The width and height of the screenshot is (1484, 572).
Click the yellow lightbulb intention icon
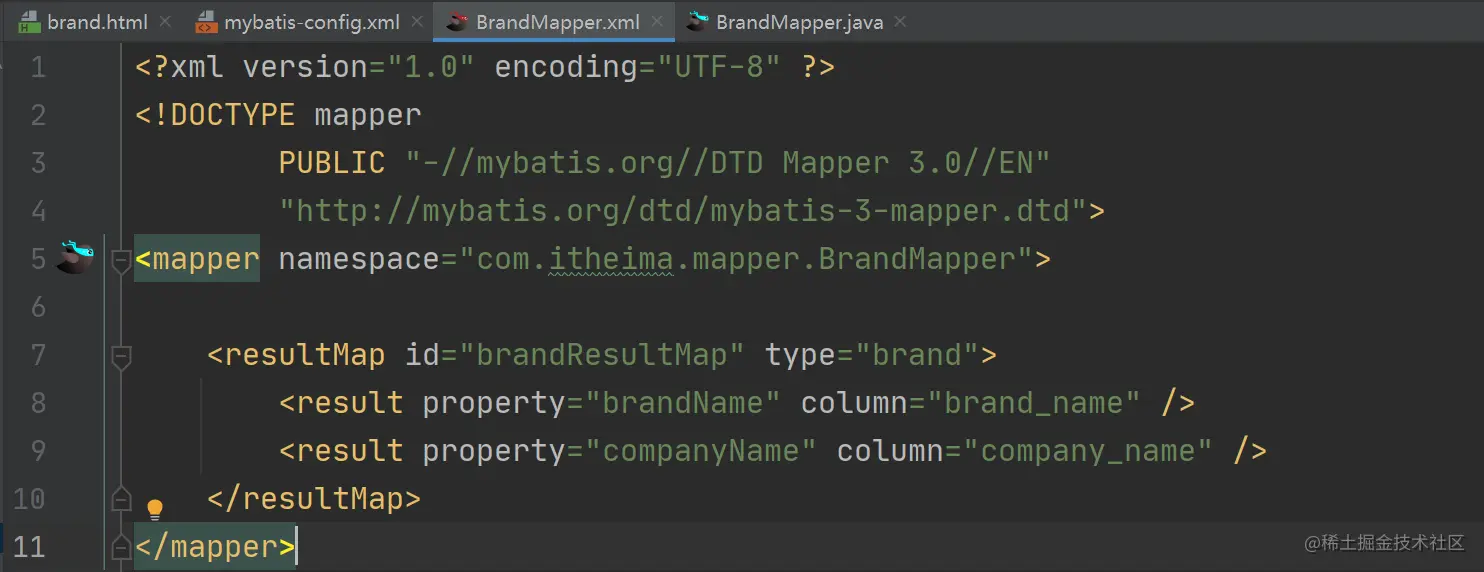pos(155,510)
